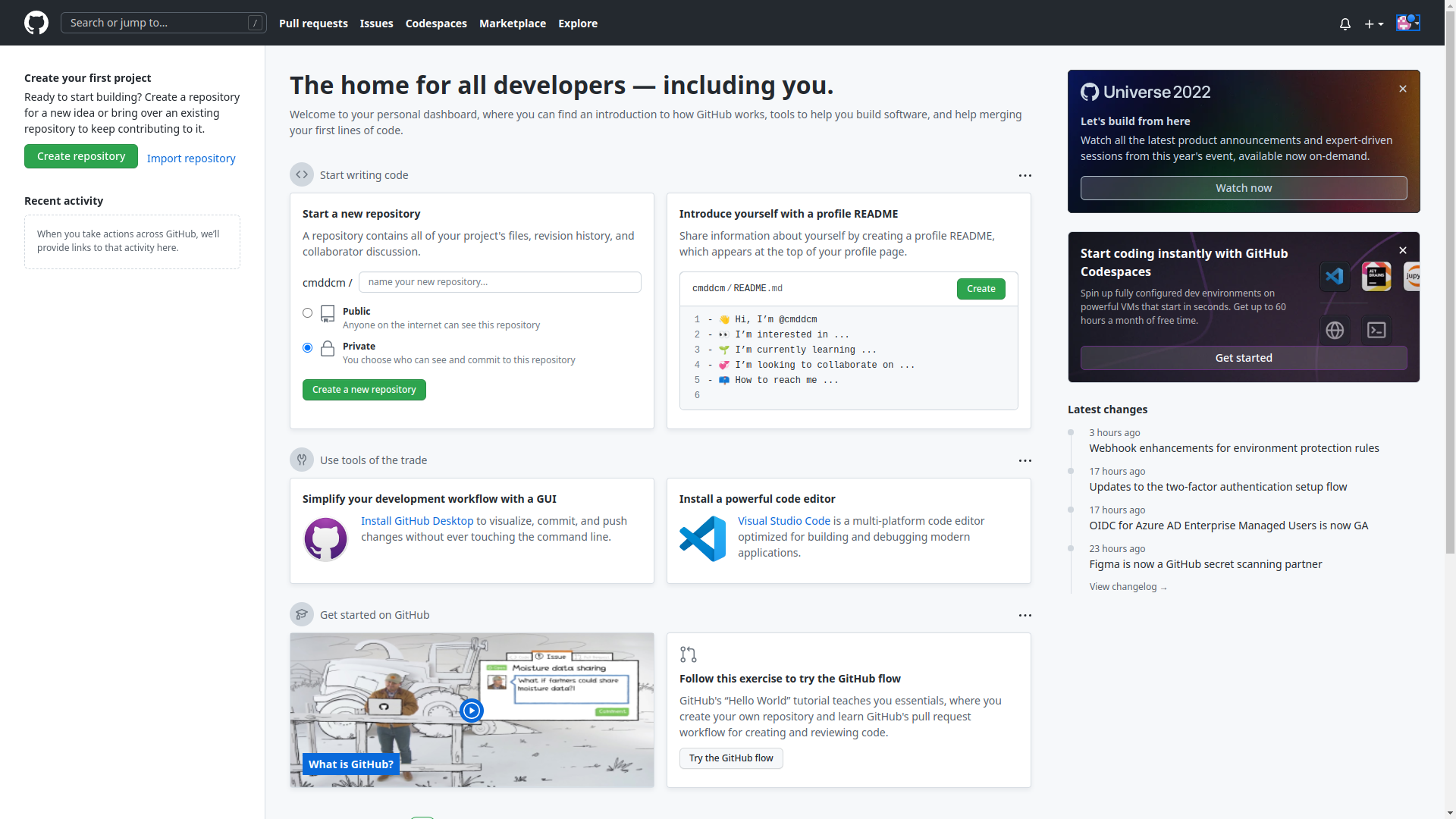The image size is (1456, 819).
Task: Click the Universe 2022 Octocat logo
Action: click(1090, 92)
